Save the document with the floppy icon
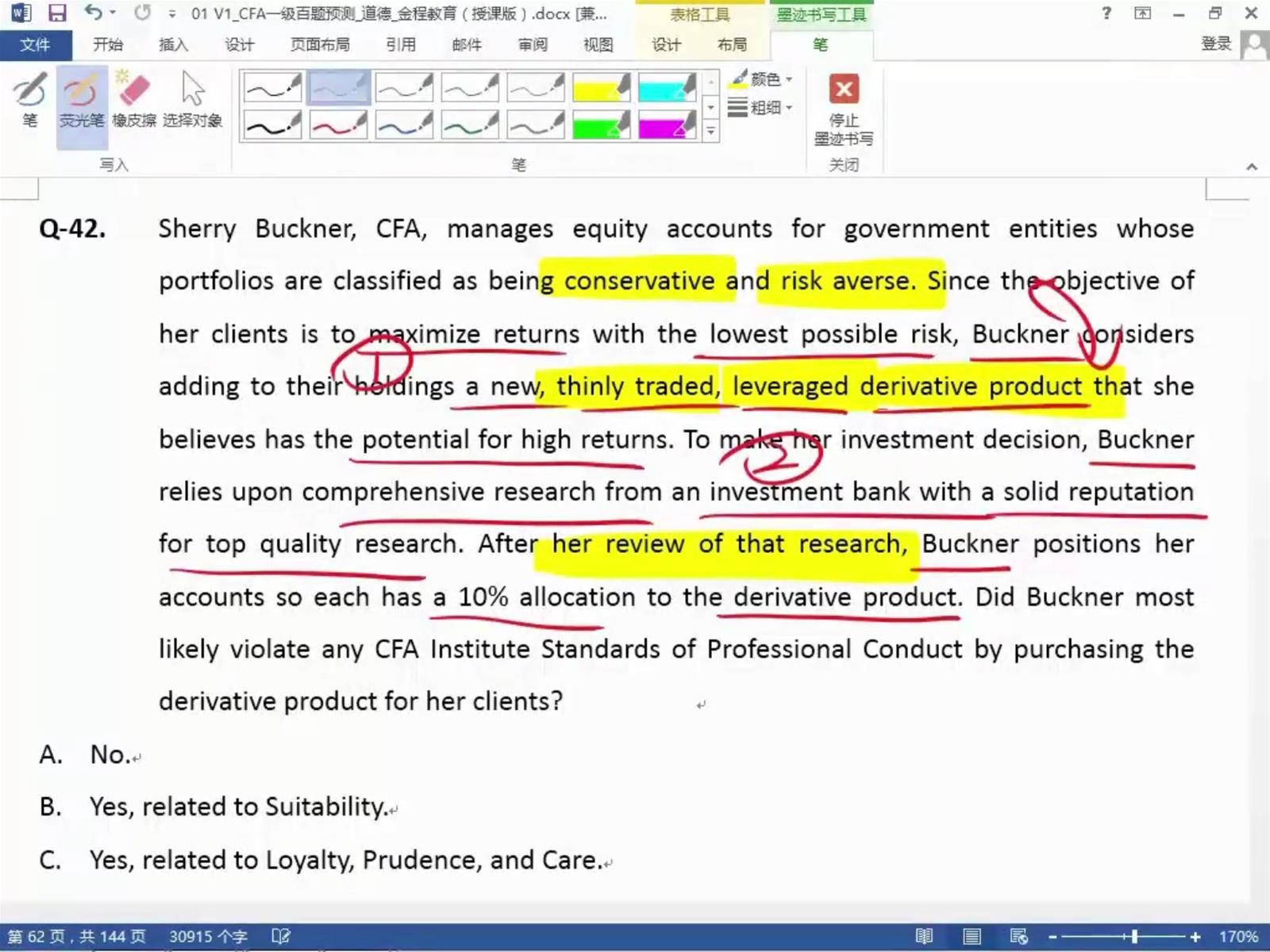This screenshot has width=1270, height=952. [x=57, y=13]
